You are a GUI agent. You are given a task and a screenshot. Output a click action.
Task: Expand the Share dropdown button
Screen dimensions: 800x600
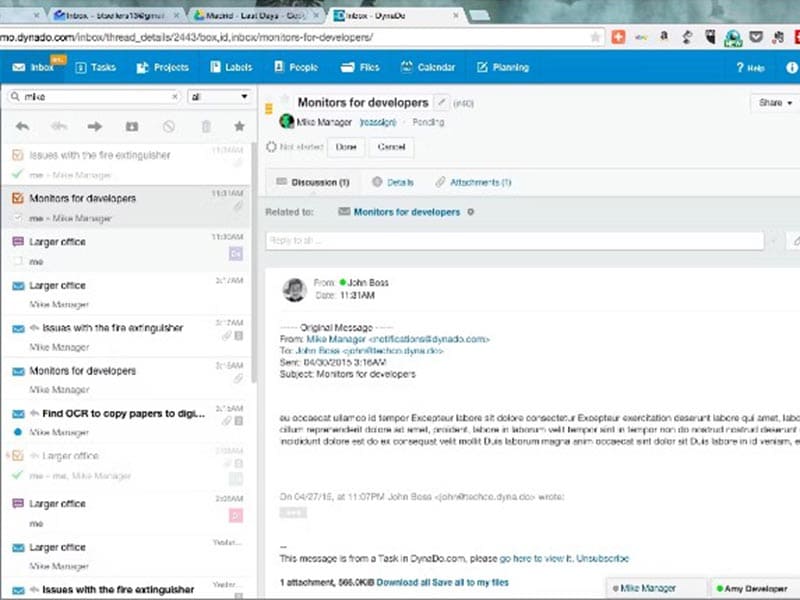(776, 102)
